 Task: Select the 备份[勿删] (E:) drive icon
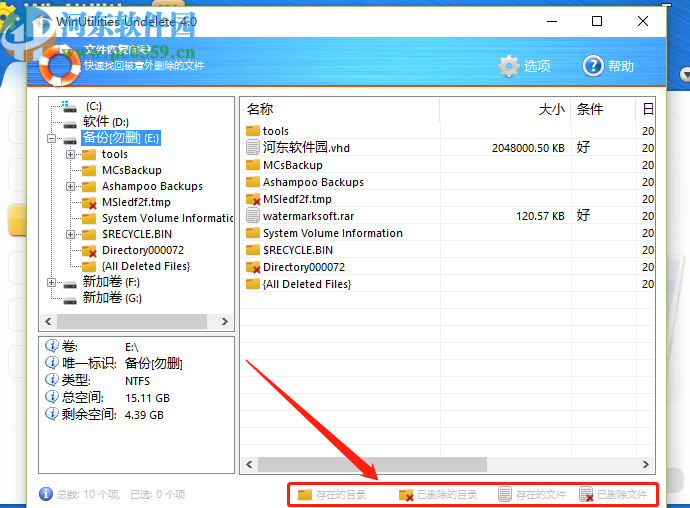(x=70, y=139)
